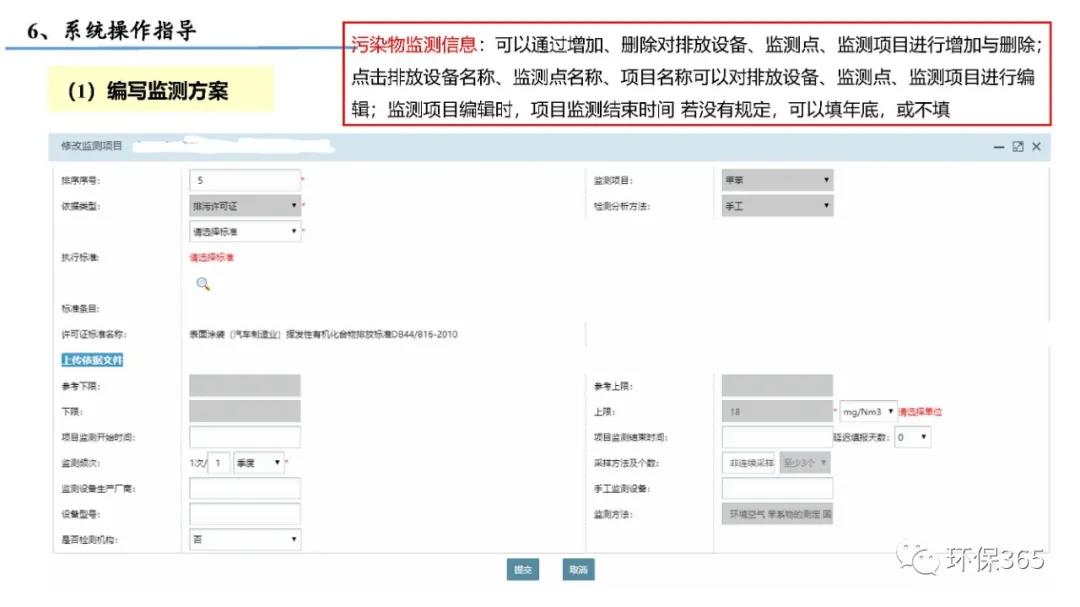Close the 修改监测项目 dialog

[1036, 147]
